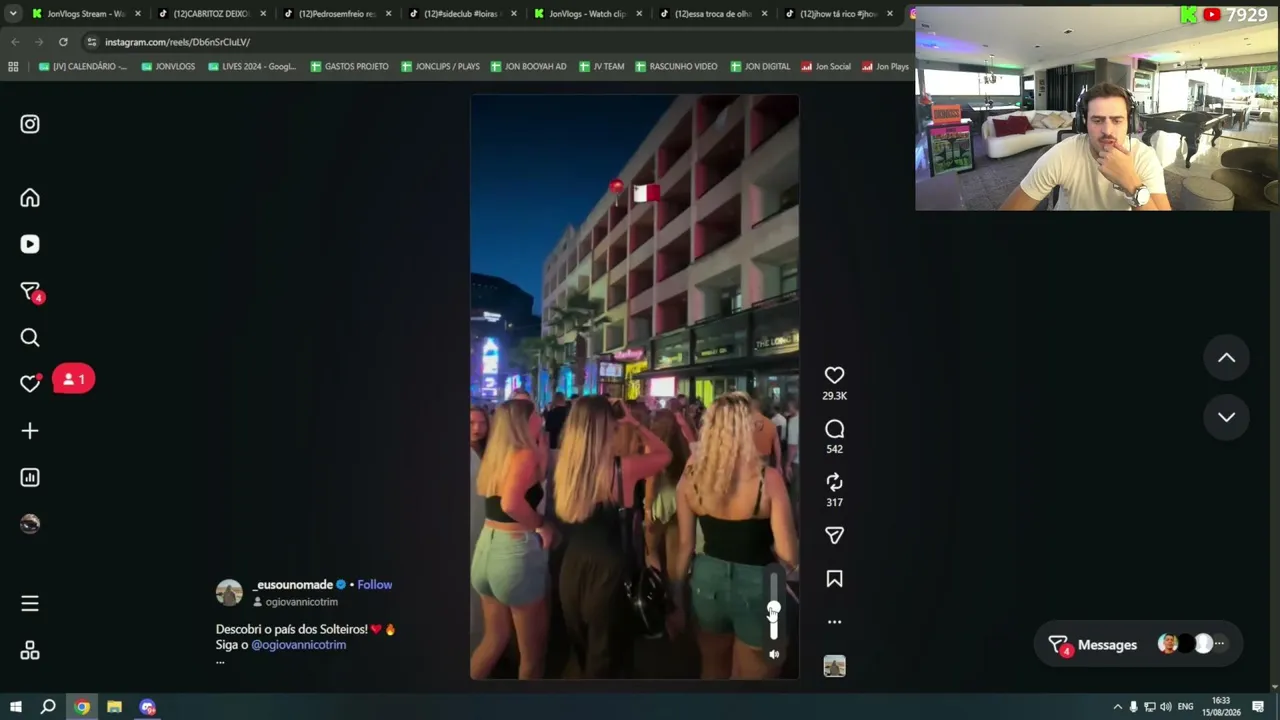Switch to the #sideclub #loiras tab
This screenshot has height=720, width=1280.
(463, 14)
